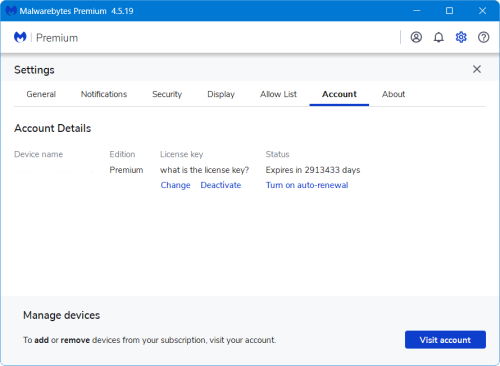This screenshot has width=500, height=366.
Task: Minimize the Malwarebytes window
Action: [x=417, y=11]
